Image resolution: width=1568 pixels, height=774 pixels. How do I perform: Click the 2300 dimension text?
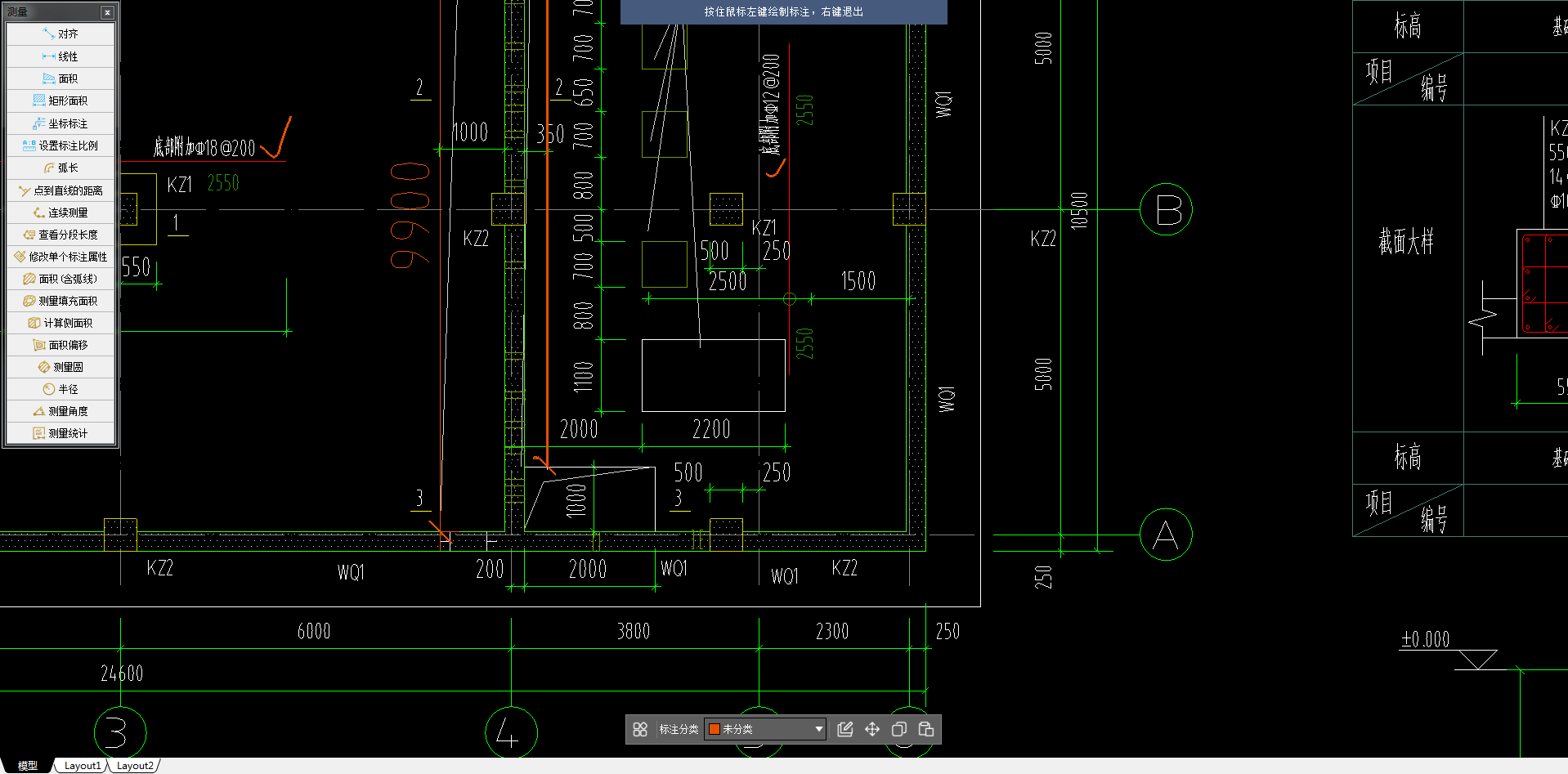832,631
